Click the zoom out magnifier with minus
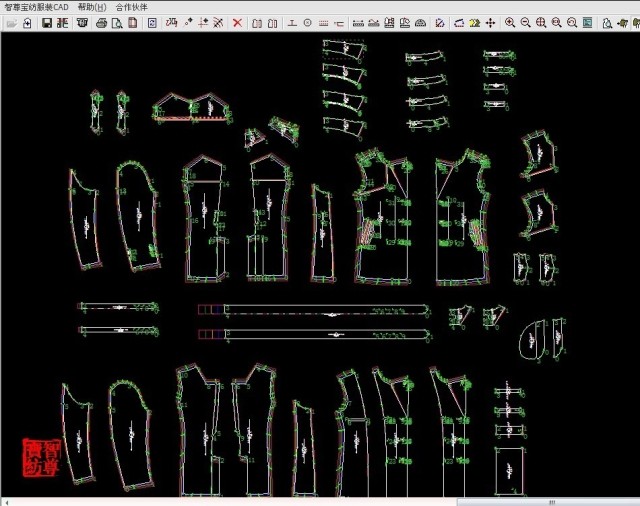This screenshot has height=506, width=640. [x=526, y=22]
